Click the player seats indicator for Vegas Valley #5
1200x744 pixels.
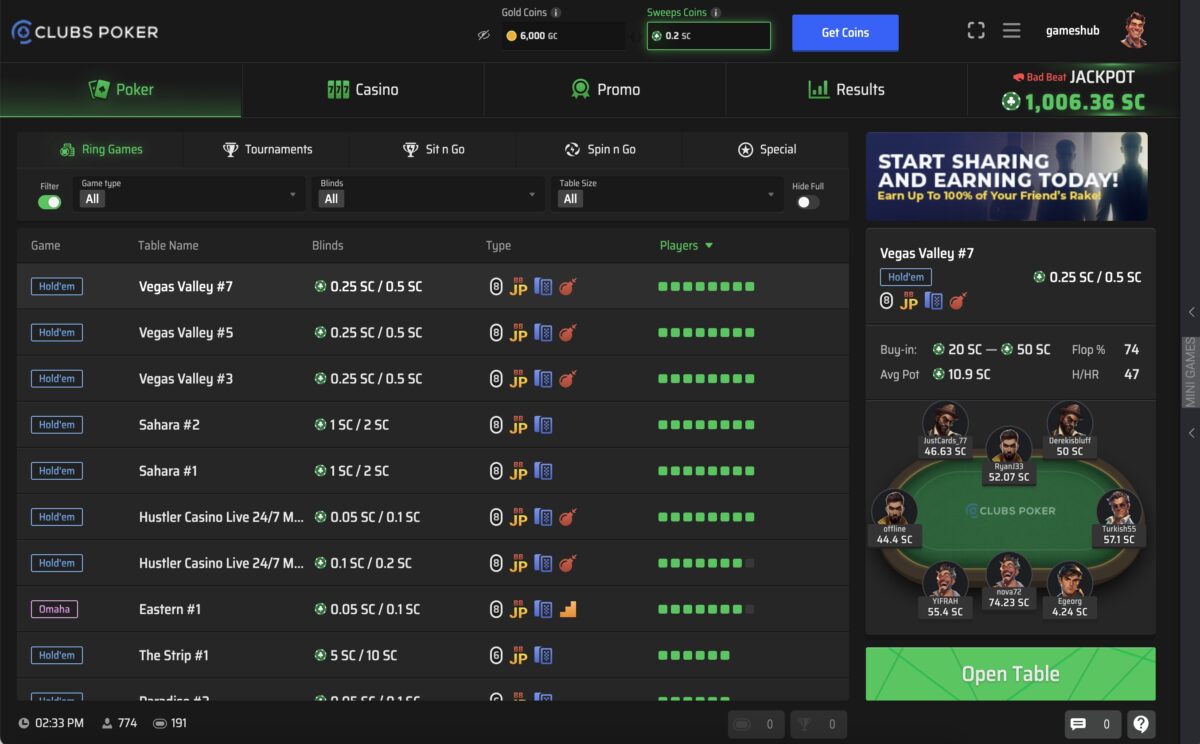point(706,333)
